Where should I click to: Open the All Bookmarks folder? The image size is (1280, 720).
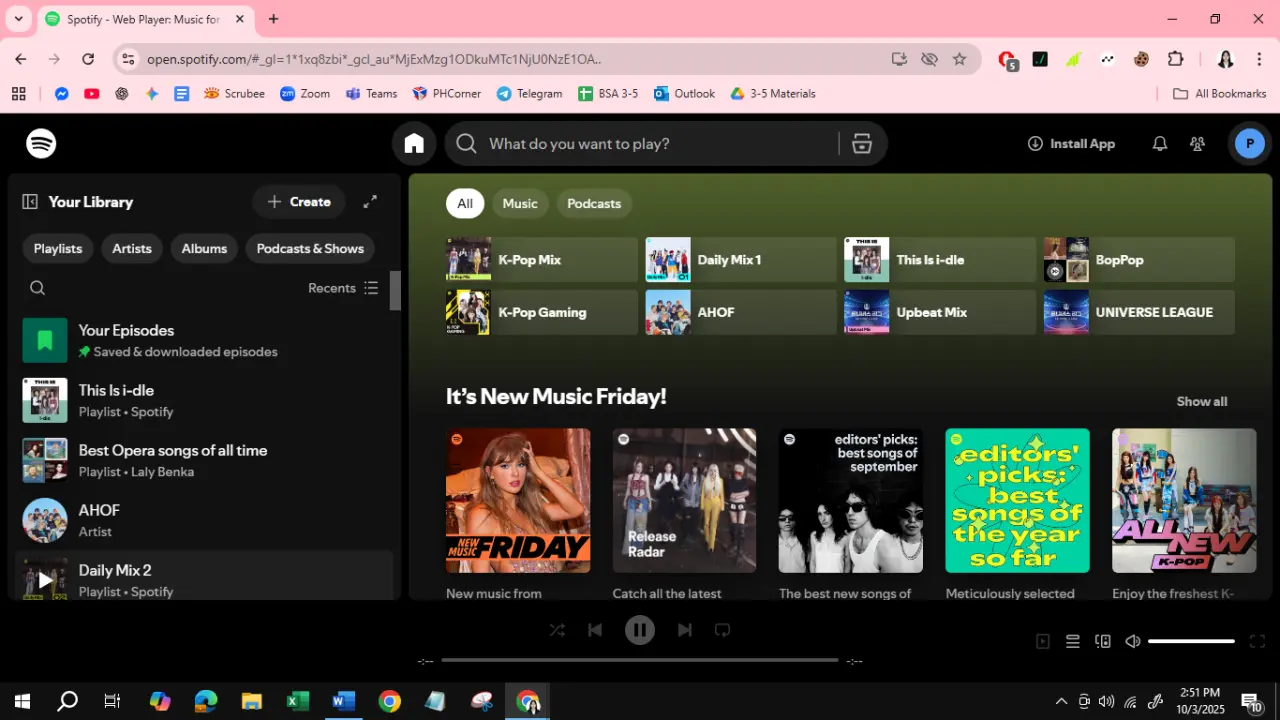pyautogui.click(x=1219, y=93)
